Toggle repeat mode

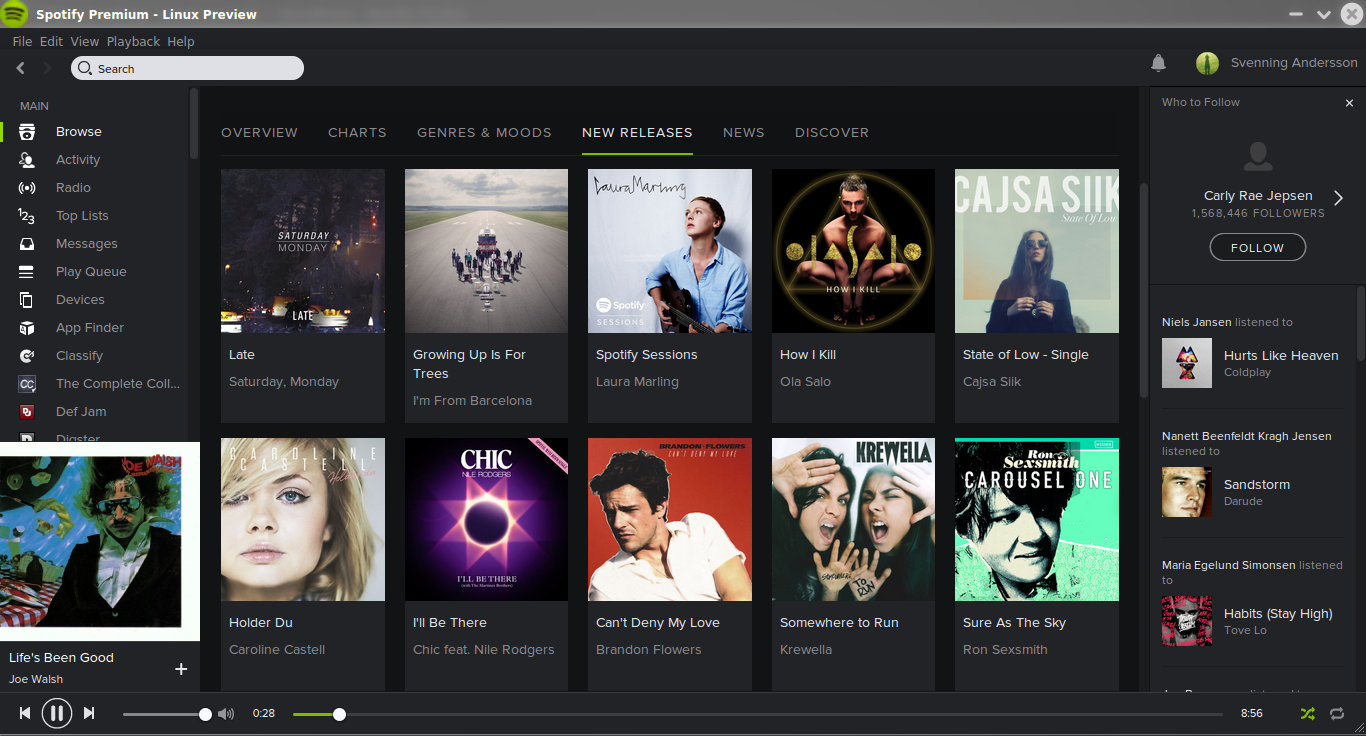point(1337,714)
